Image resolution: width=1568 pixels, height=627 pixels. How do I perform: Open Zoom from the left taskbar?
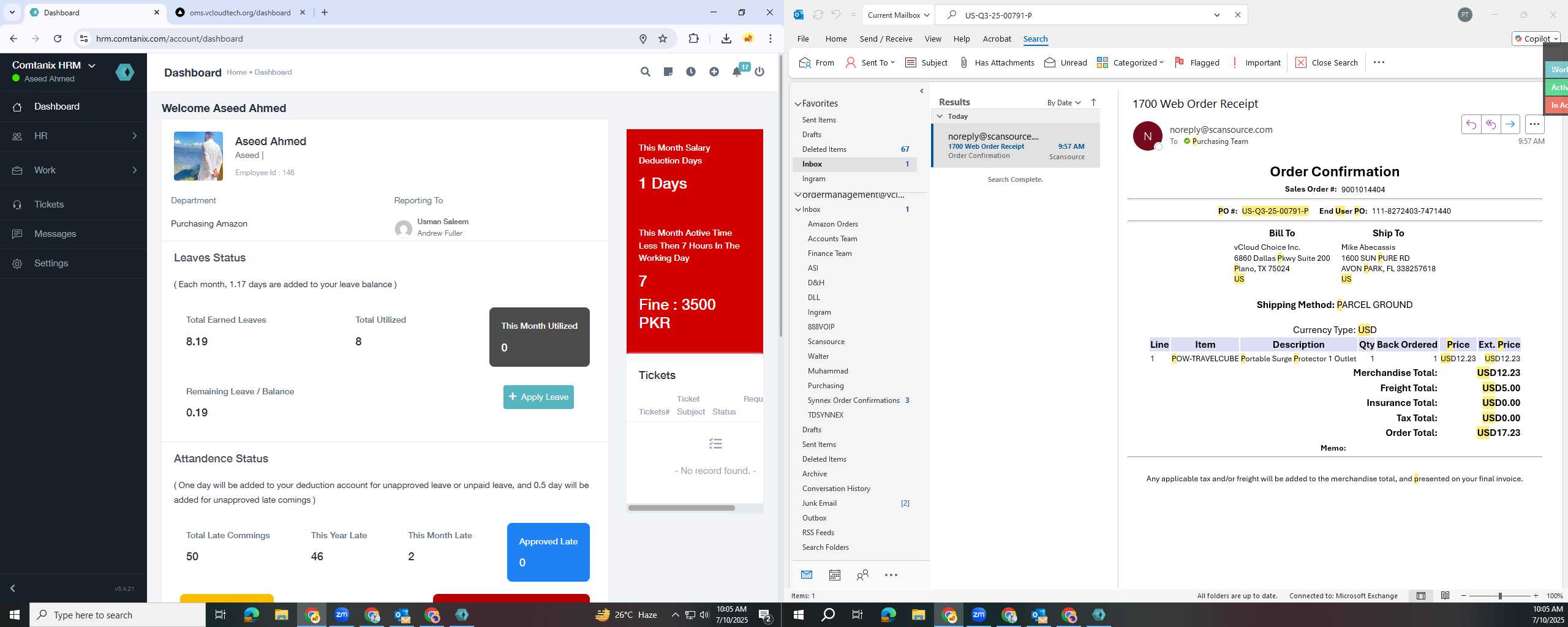(341, 615)
